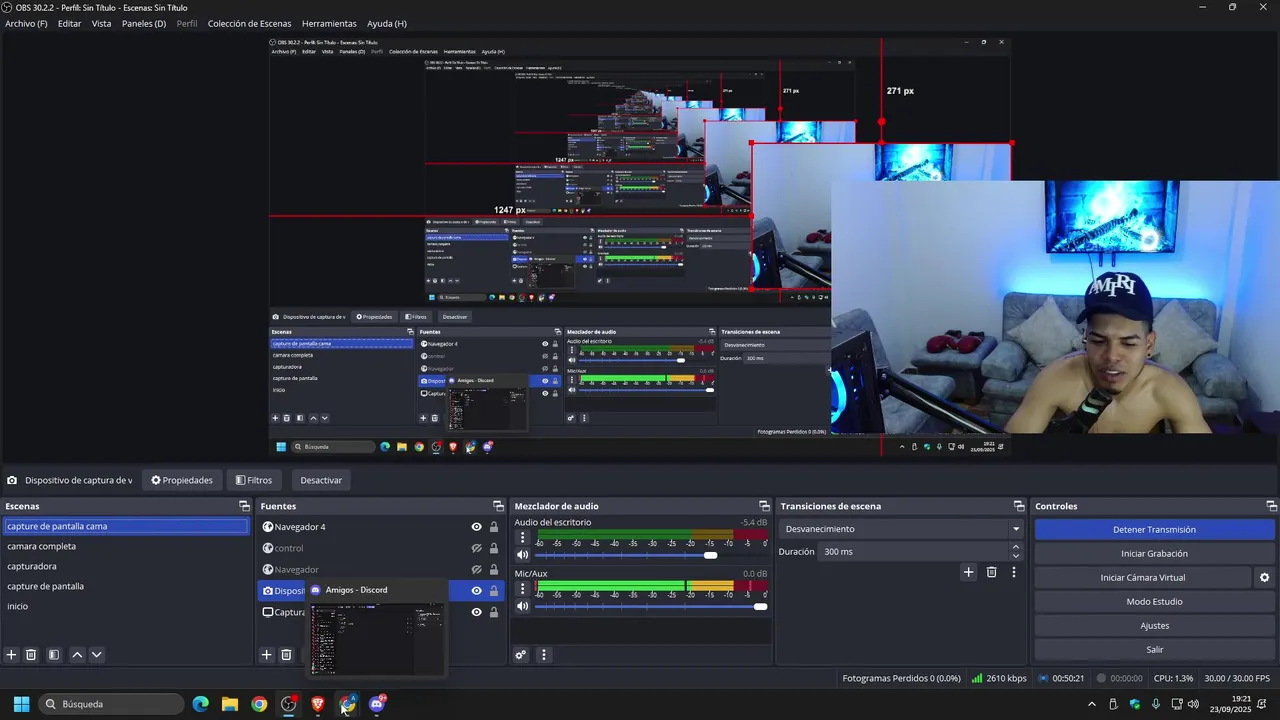Start recording with Iniciar Grabación

1154,554
